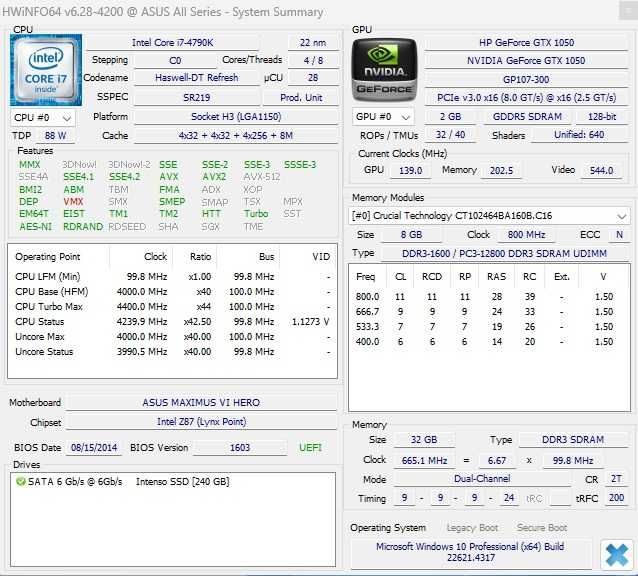Image resolution: width=638 pixels, height=576 pixels.
Task: Click the Uncore Status row
Action: click(173, 352)
